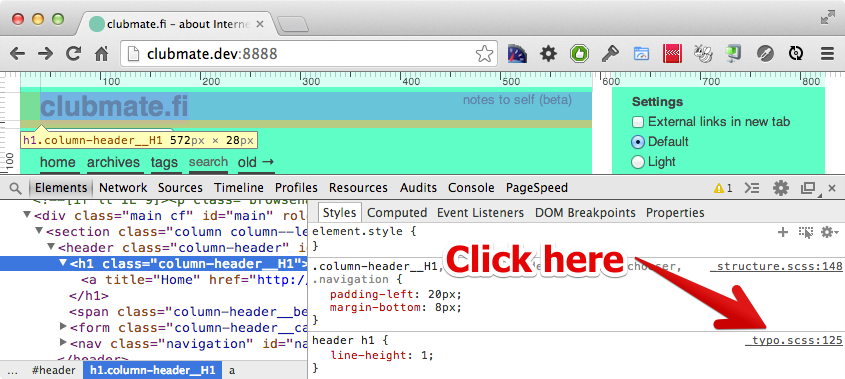Close the DevTools panel
The height and width of the screenshot is (379, 845).
click(832, 188)
